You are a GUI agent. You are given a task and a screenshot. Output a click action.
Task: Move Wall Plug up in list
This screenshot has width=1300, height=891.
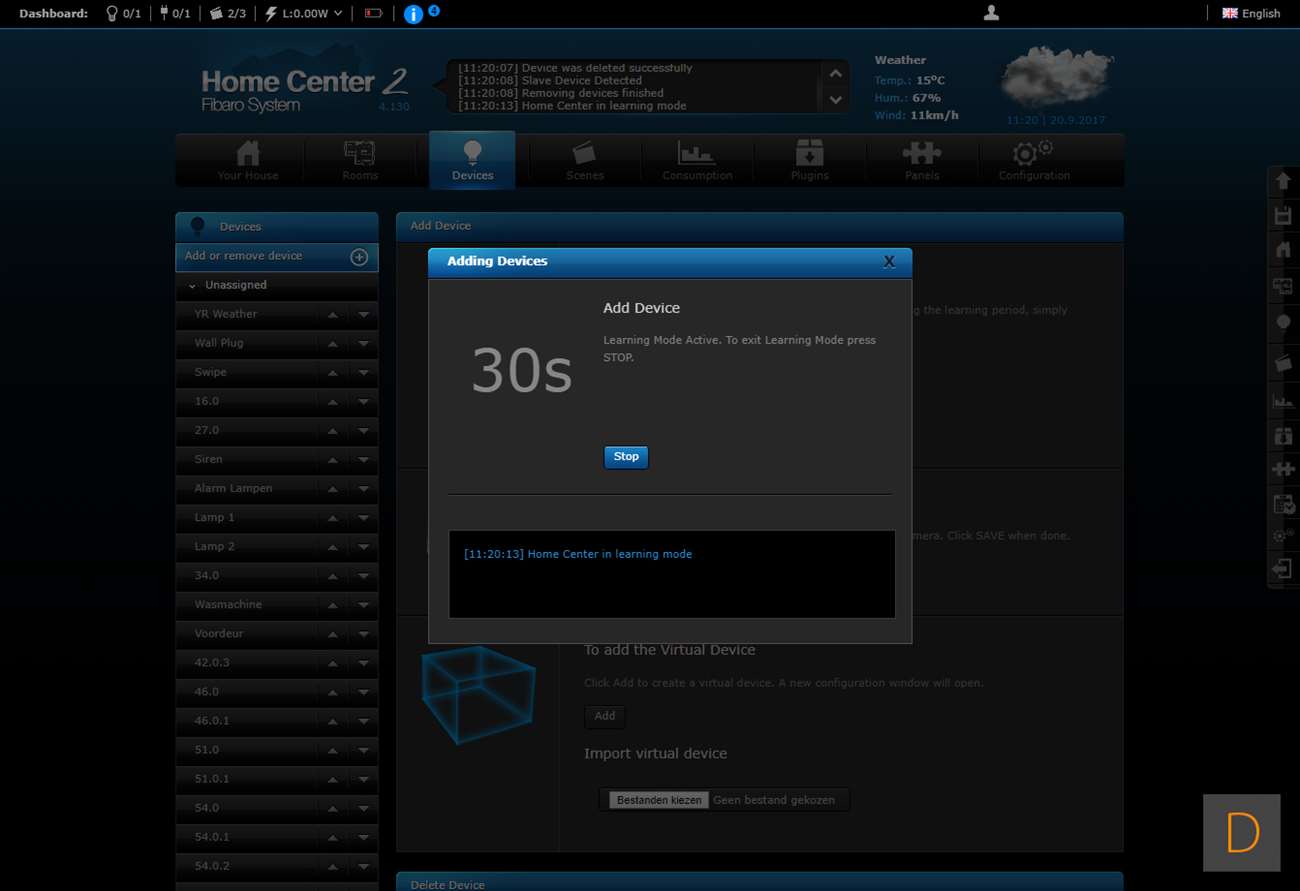coord(332,344)
